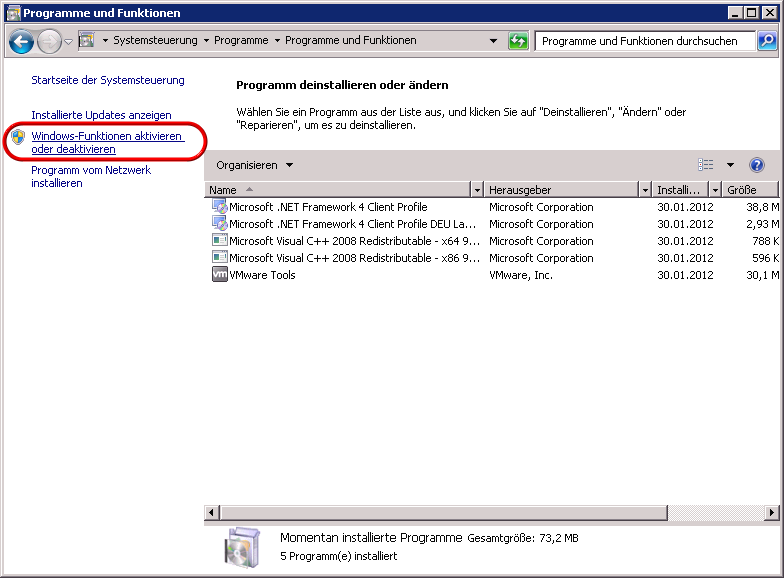Click size value 30,1 M
The width and height of the screenshot is (784, 578).
762,274
